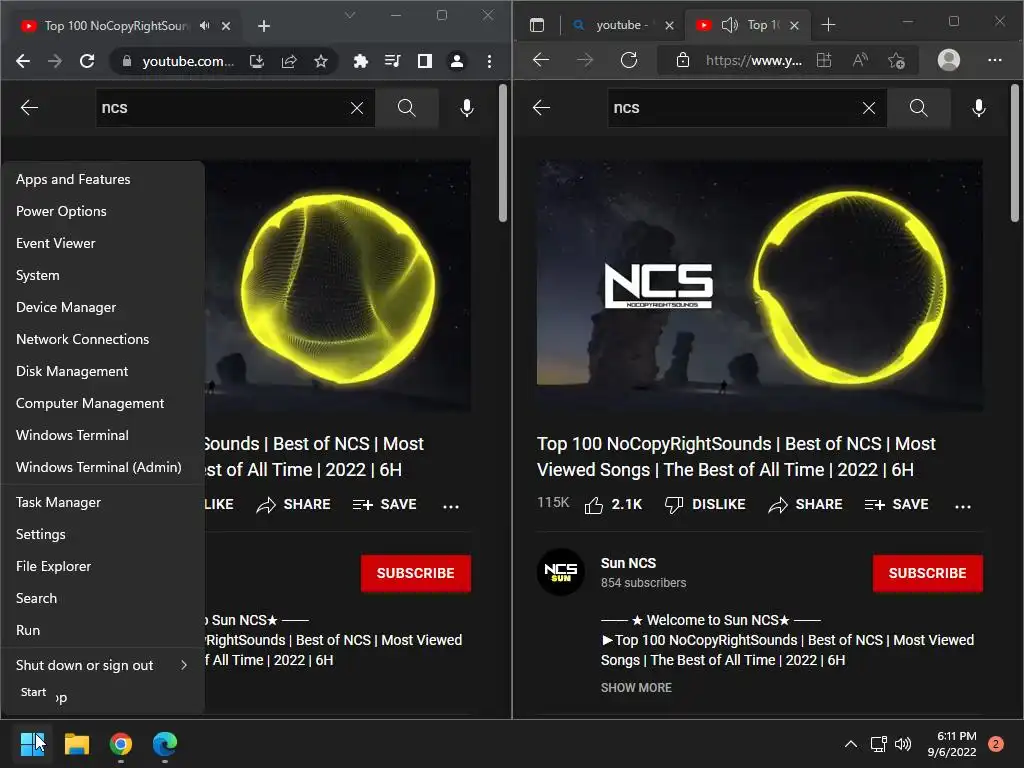Click SAVE under video in Chrome window
Image resolution: width=1024 pixels, height=768 pixels.
pyautogui.click(x=384, y=504)
